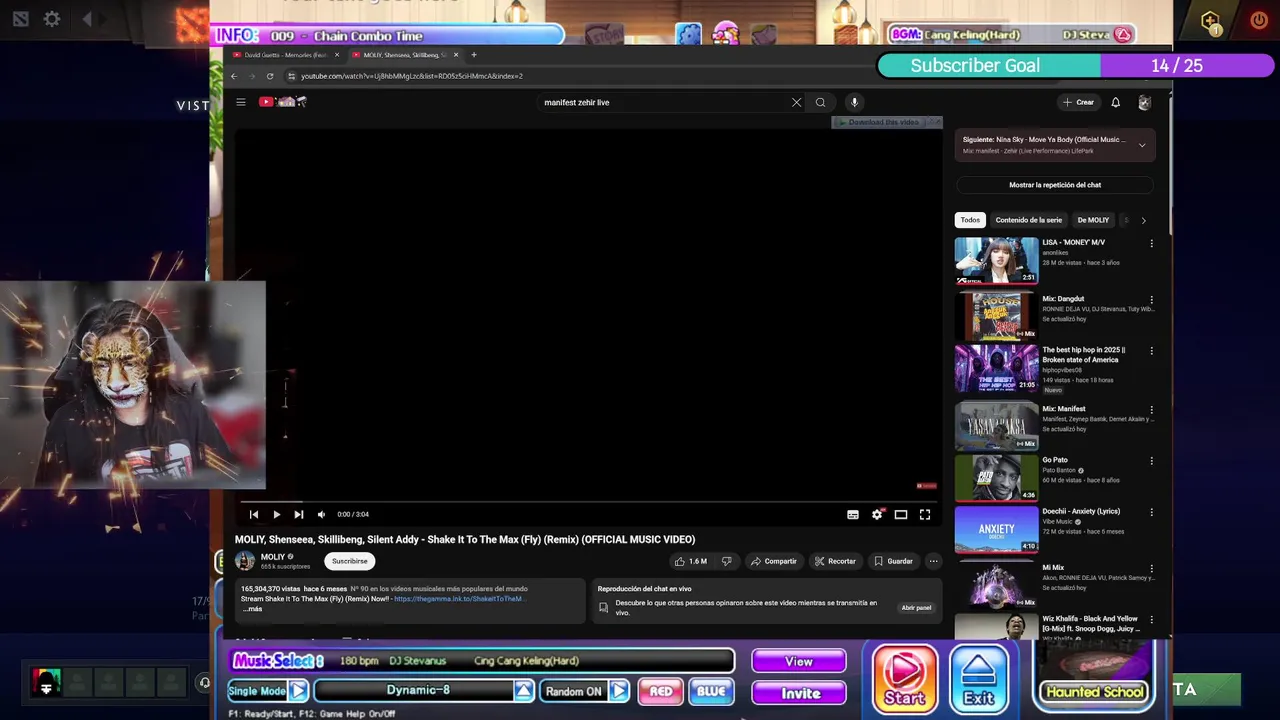The height and width of the screenshot is (720, 1280).
Task: Reload the page in the browser
Action: point(270,76)
